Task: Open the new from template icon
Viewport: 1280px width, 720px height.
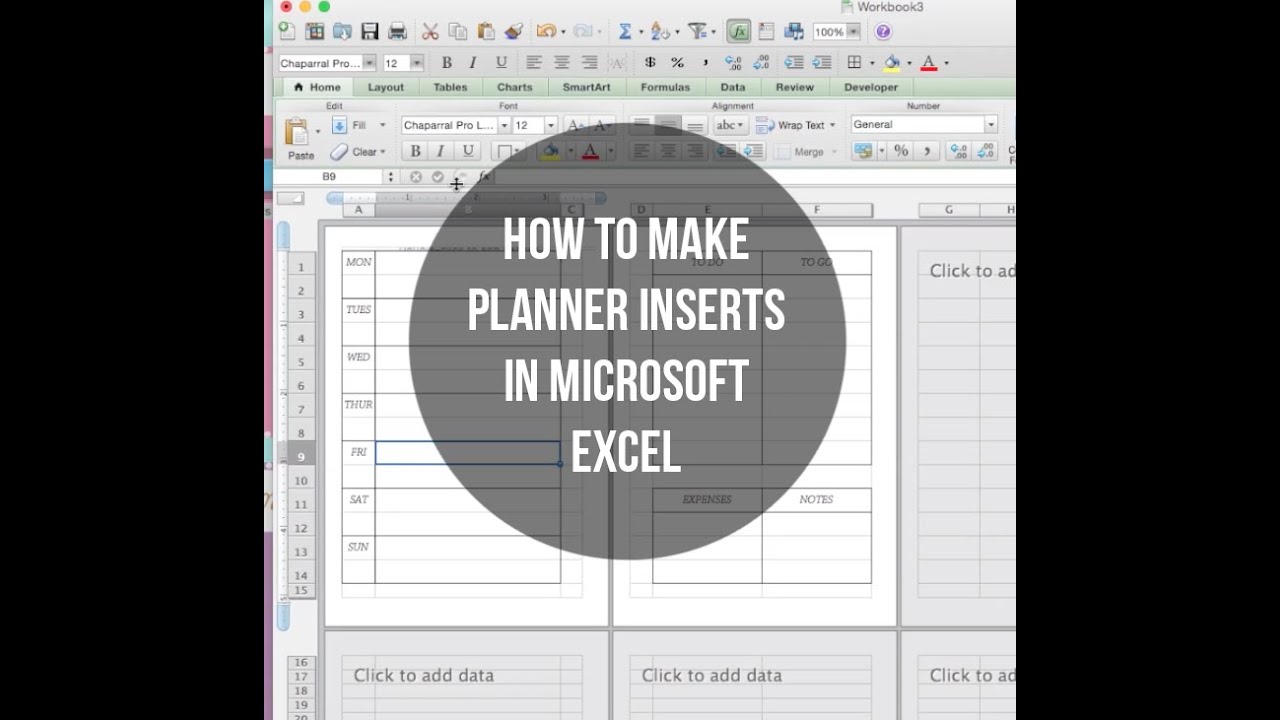Action: pos(315,32)
